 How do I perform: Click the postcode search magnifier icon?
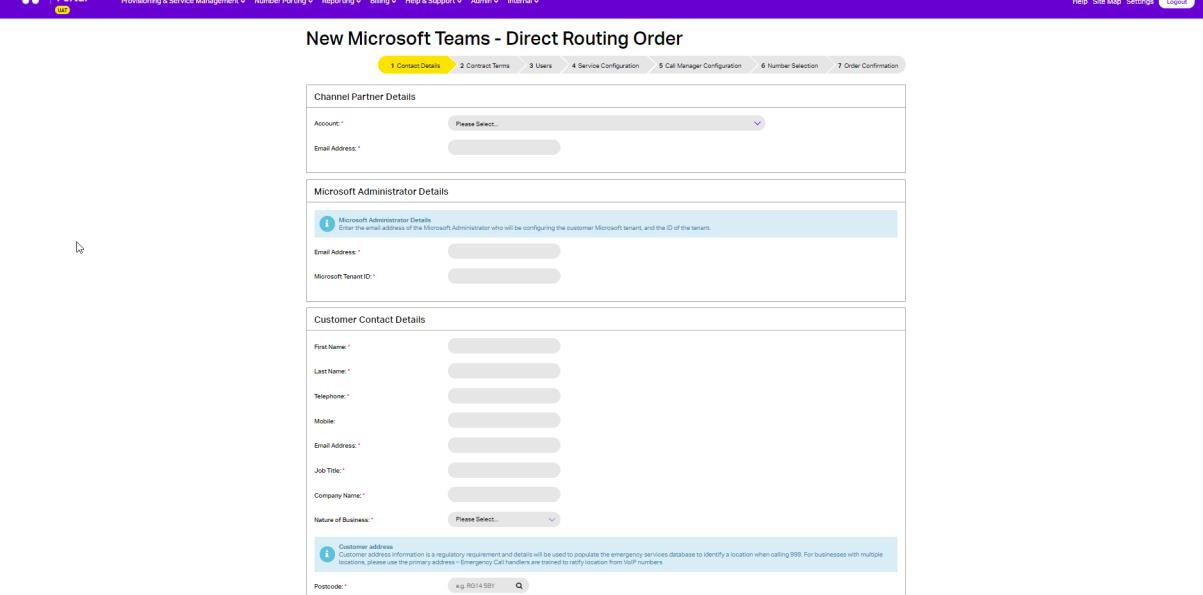(x=519, y=586)
